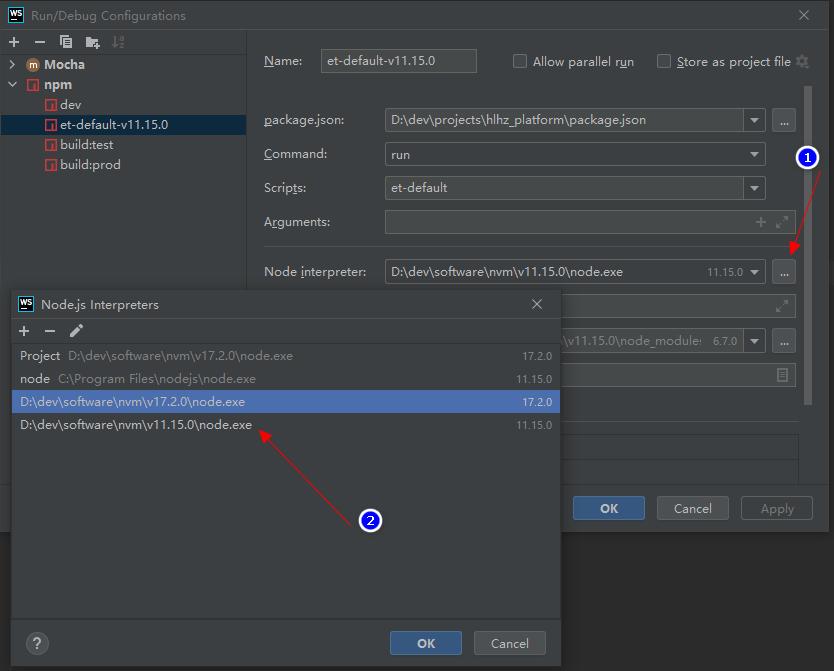The height and width of the screenshot is (671, 834).
Task: Open help for Node.js Interpreters dialog
Action: click(x=37, y=644)
